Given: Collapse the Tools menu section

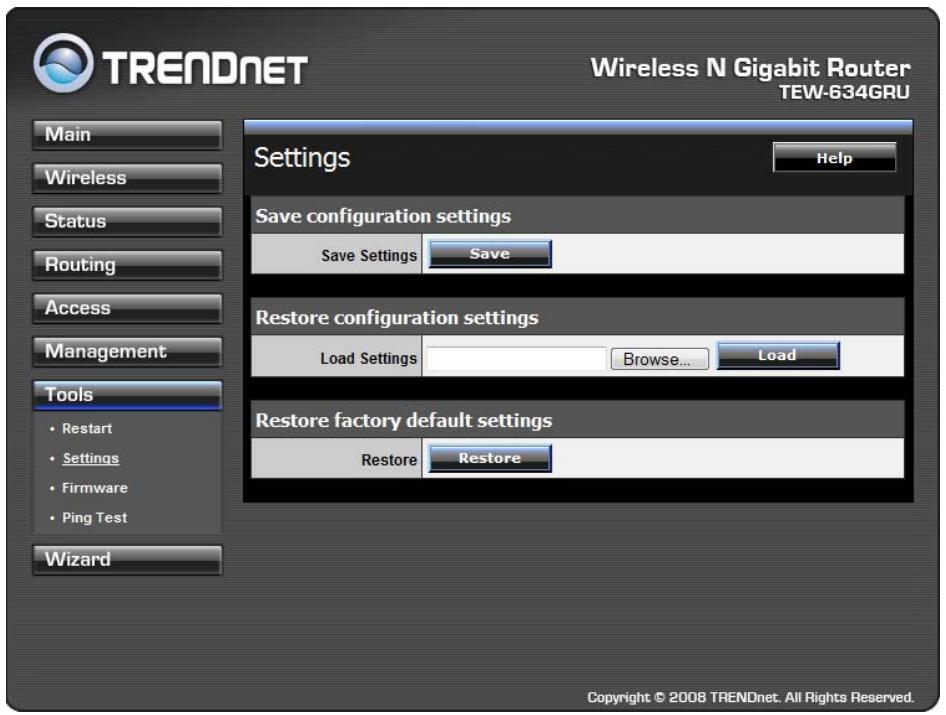Looking at the screenshot, I should click(127, 395).
